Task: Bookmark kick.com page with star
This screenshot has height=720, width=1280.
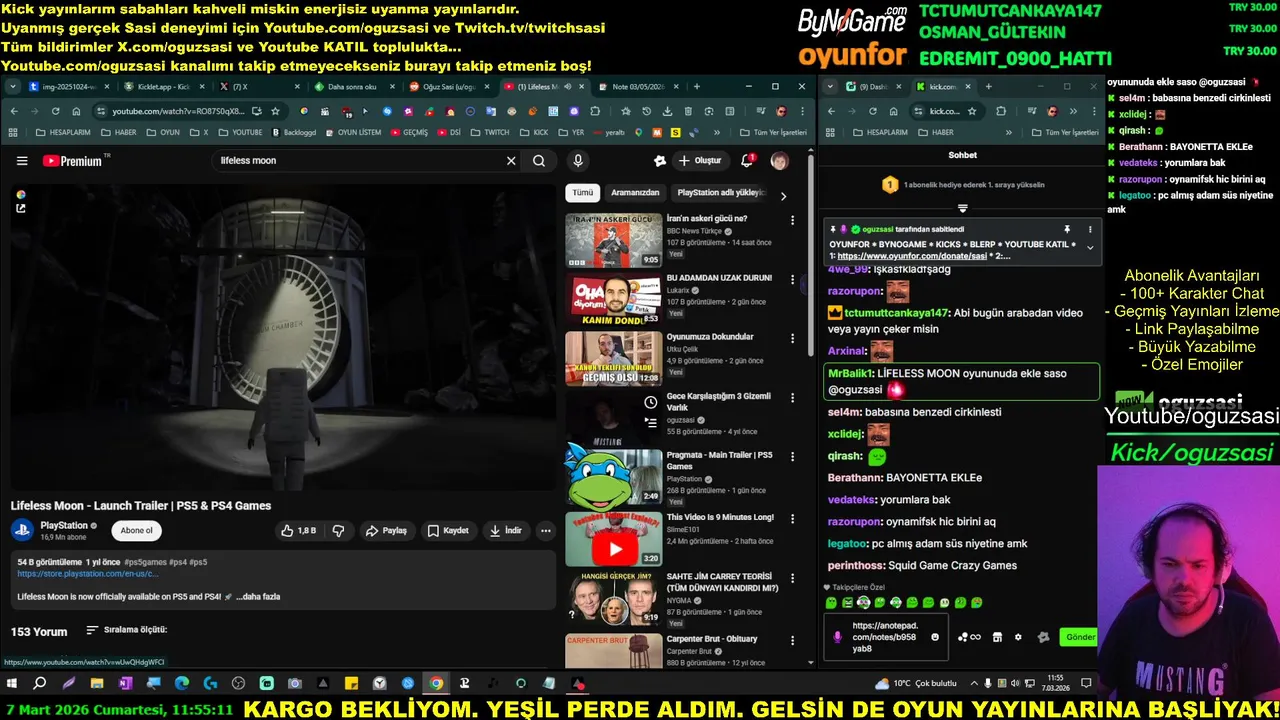Action: 973,111
